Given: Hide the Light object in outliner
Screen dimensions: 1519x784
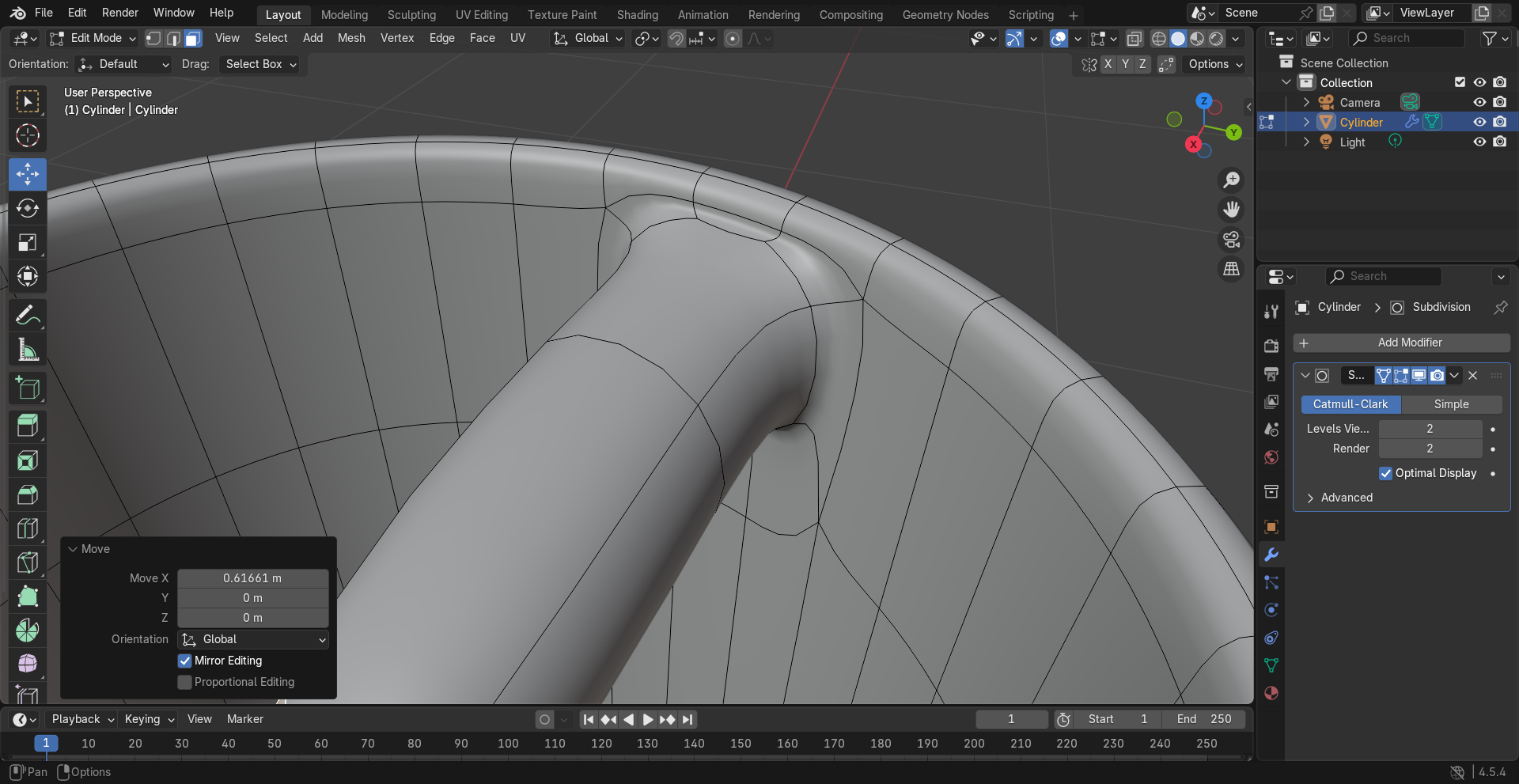Looking at the screenshot, I should click(1479, 142).
